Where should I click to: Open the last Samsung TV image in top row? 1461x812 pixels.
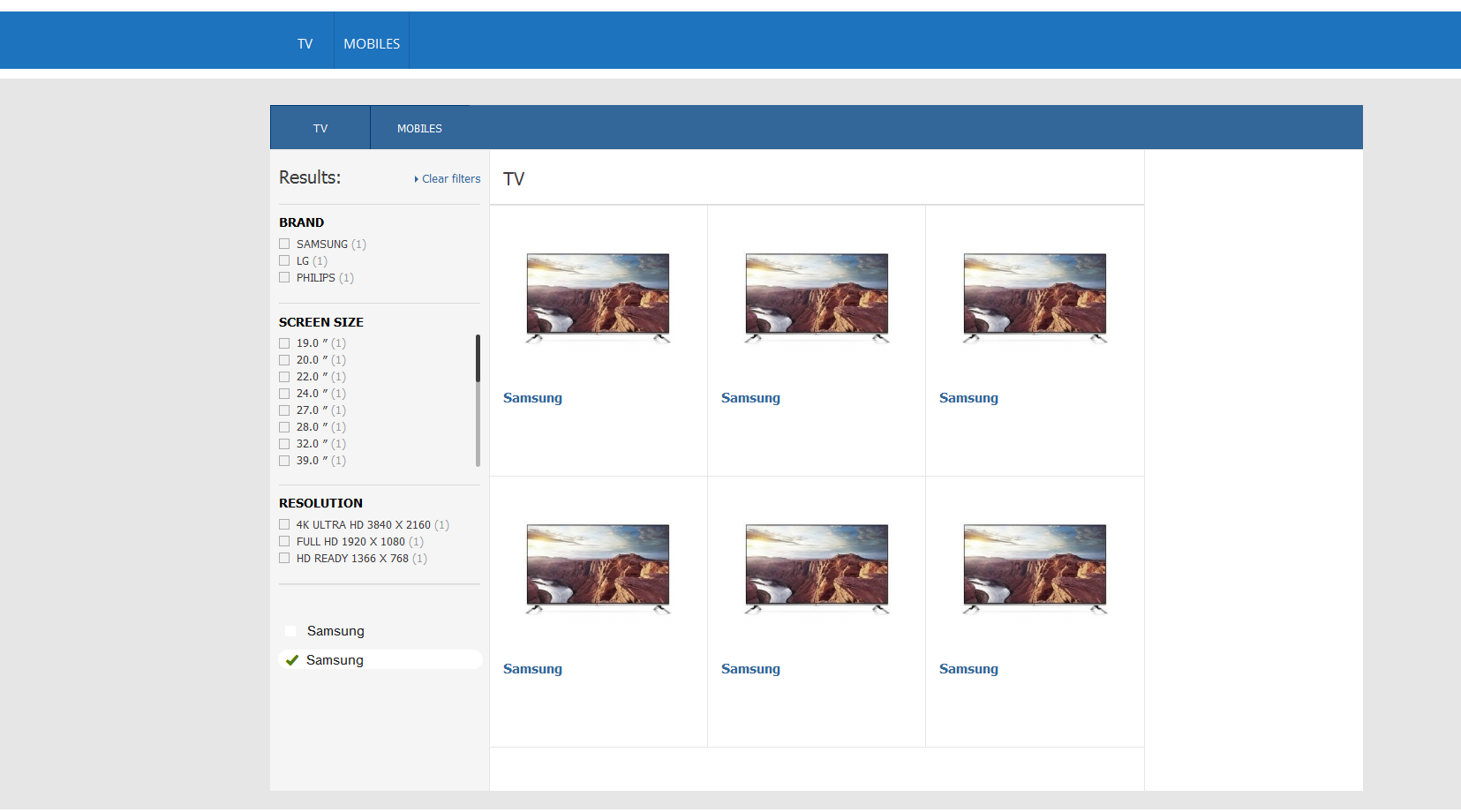tap(1035, 298)
